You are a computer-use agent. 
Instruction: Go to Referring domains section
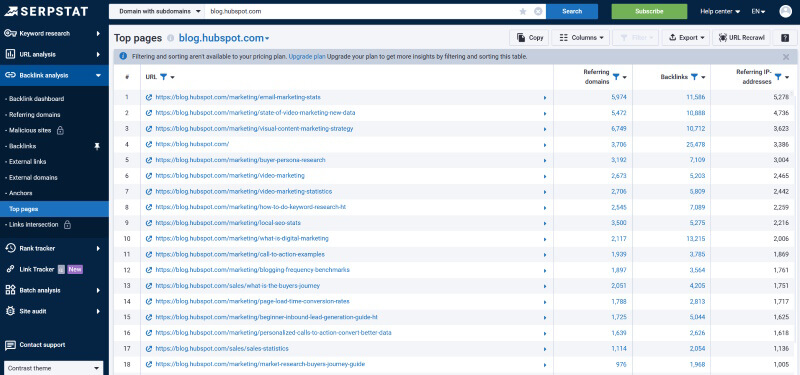click(34, 115)
